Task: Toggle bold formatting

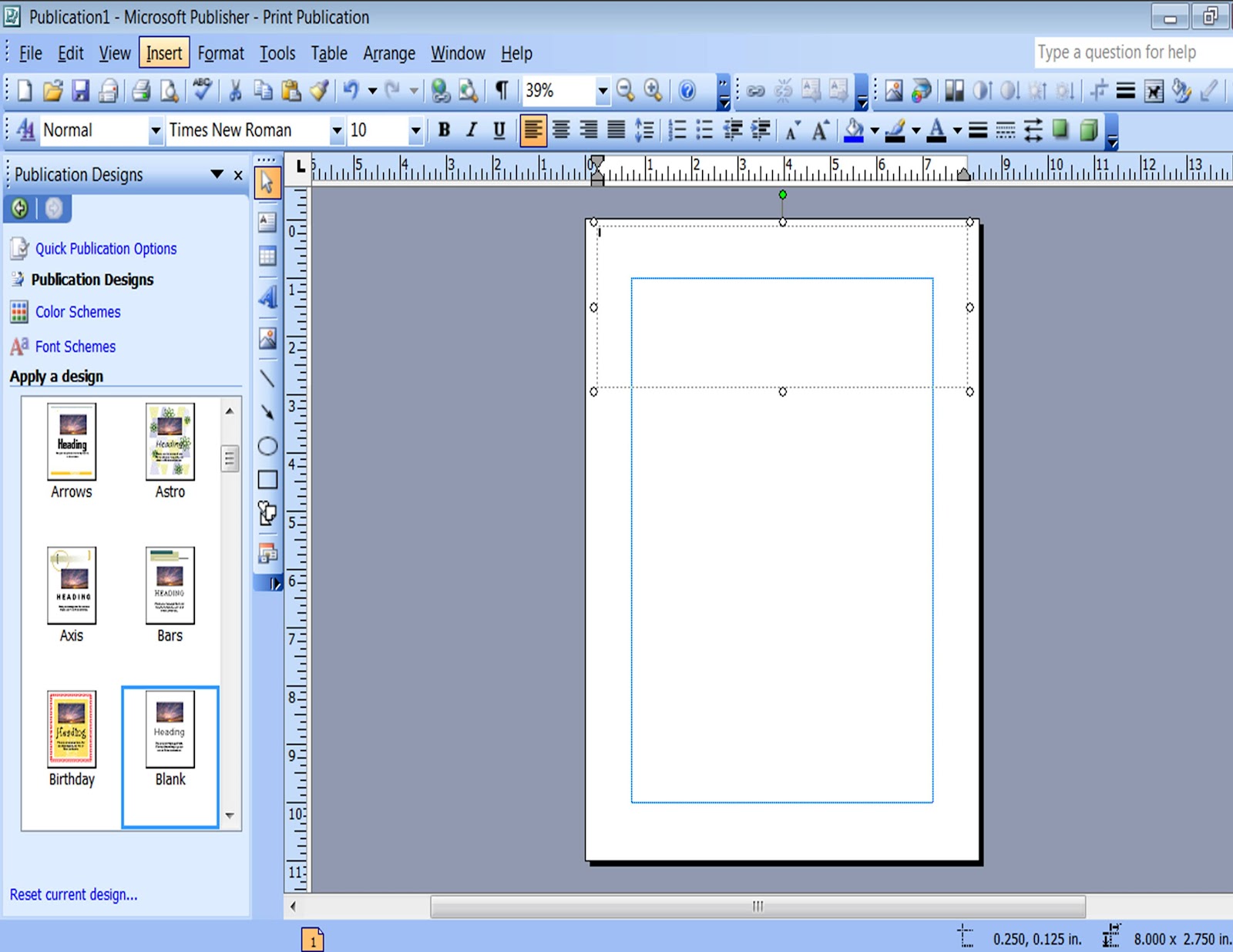Action: pos(444,130)
